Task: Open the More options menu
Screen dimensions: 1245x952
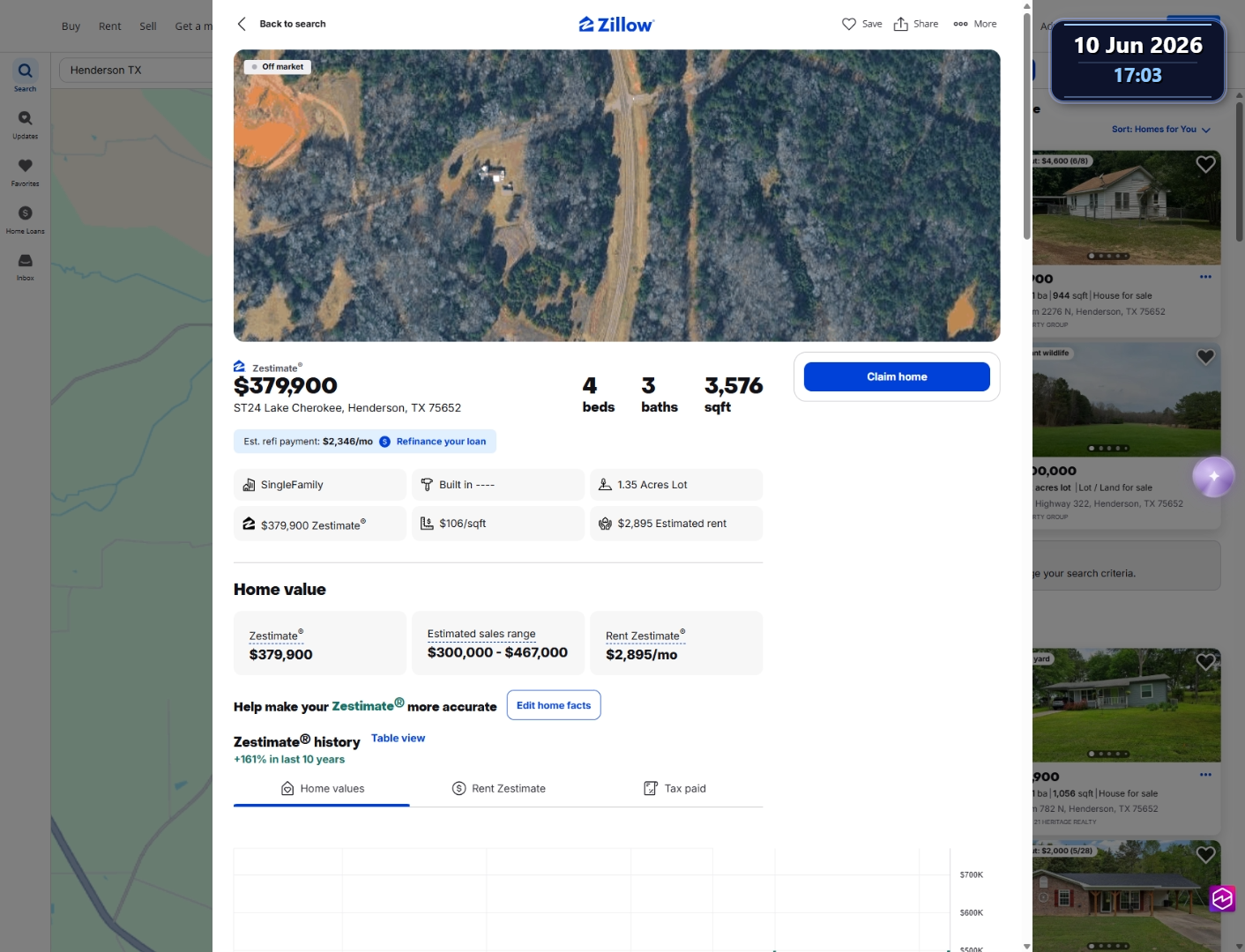Action: pyautogui.click(x=974, y=24)
